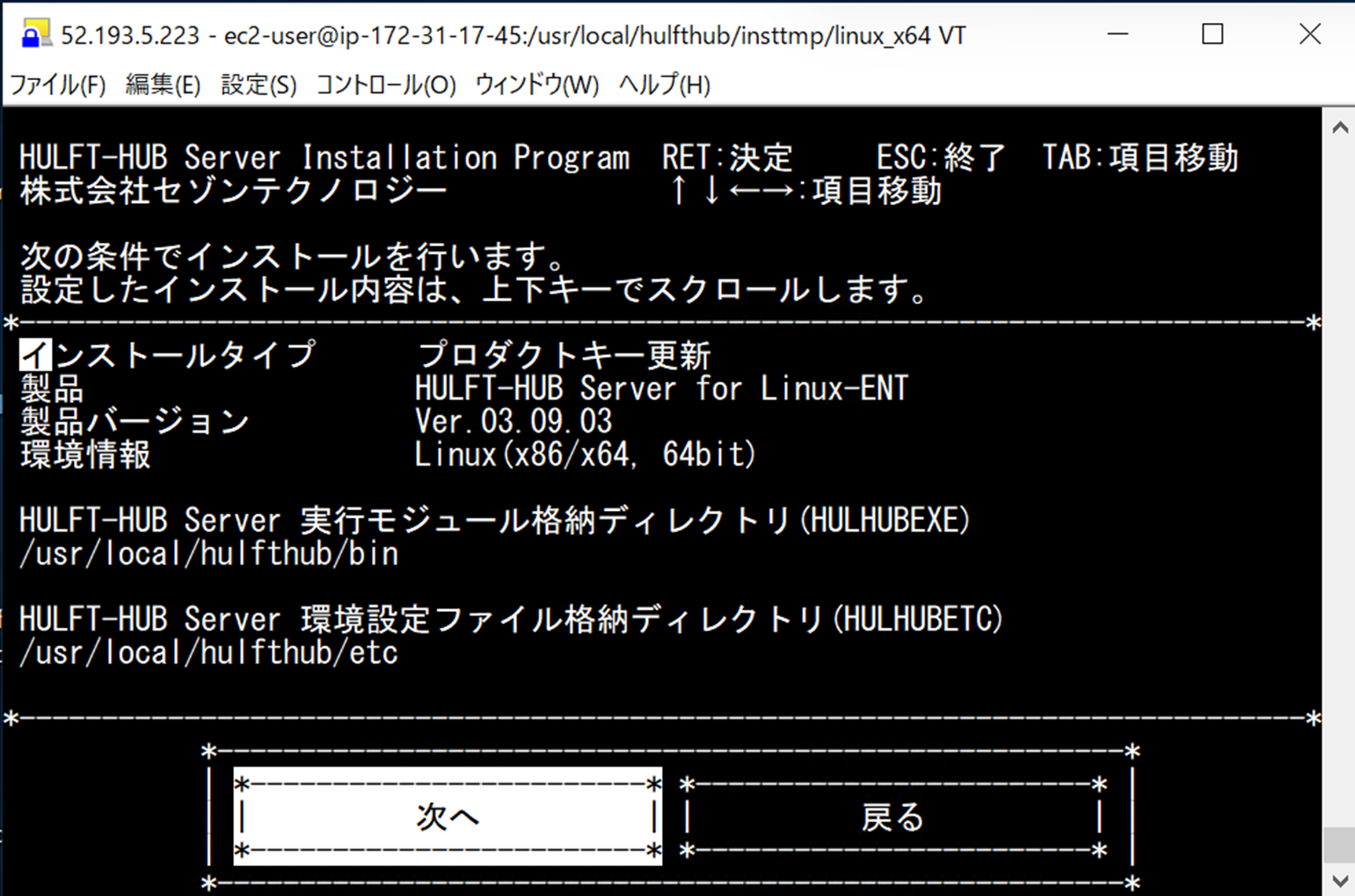Maximize the Tera Term window
The height and width of the screenshot is (896, 1355).
click(x=1213, y=34)
